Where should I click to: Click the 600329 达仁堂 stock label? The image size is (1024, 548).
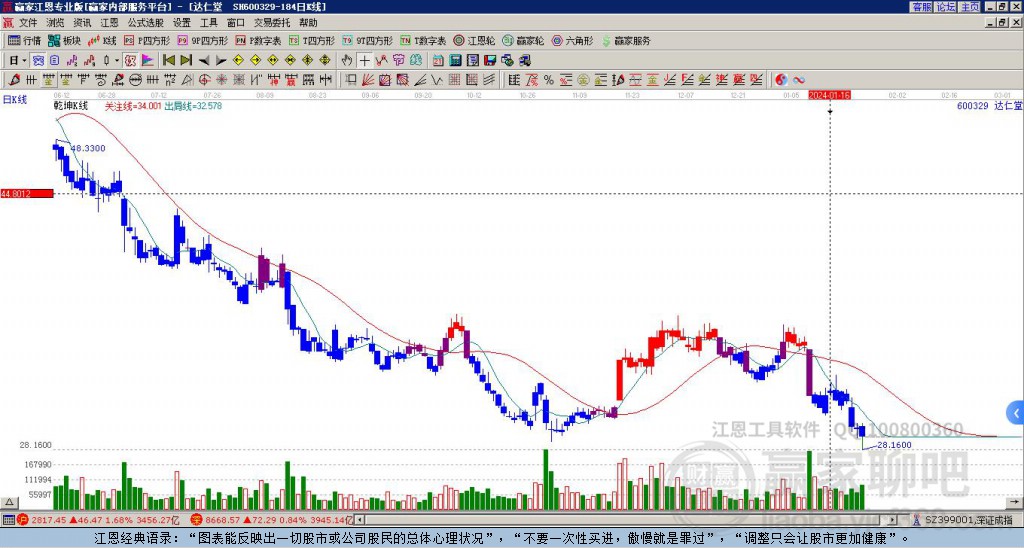[989, 105]
